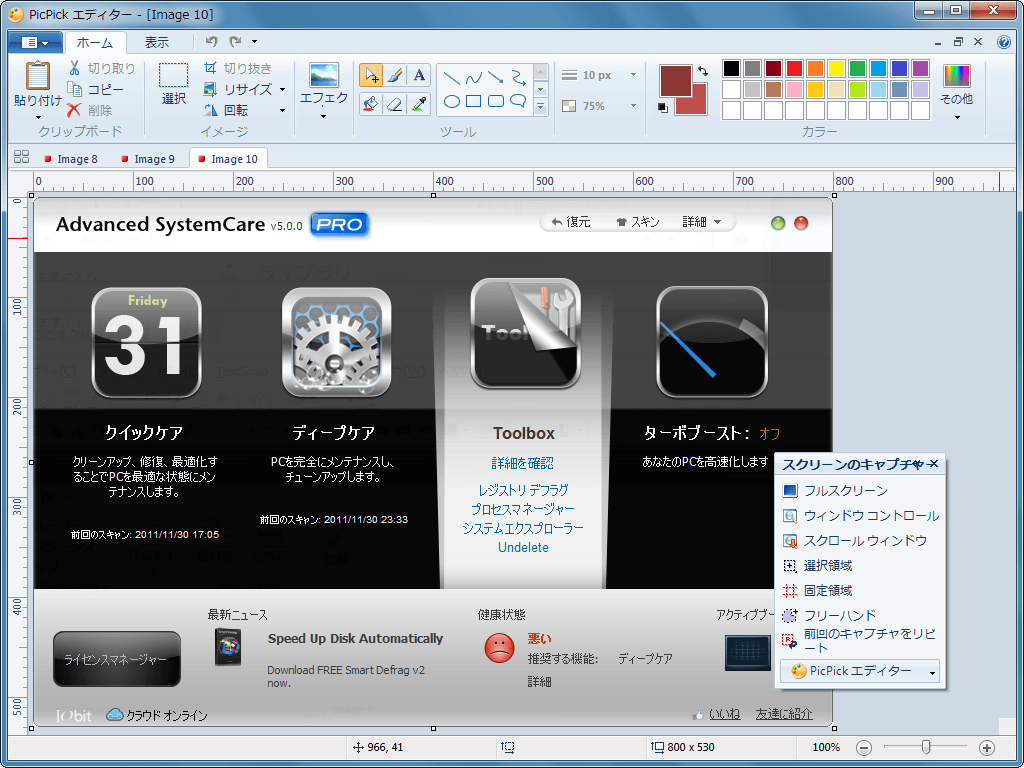Choose Repeat Last Capture (前回のキャプチャをリピート) entry
This screenshot has height=768, width=1024.
pos(859,641)
